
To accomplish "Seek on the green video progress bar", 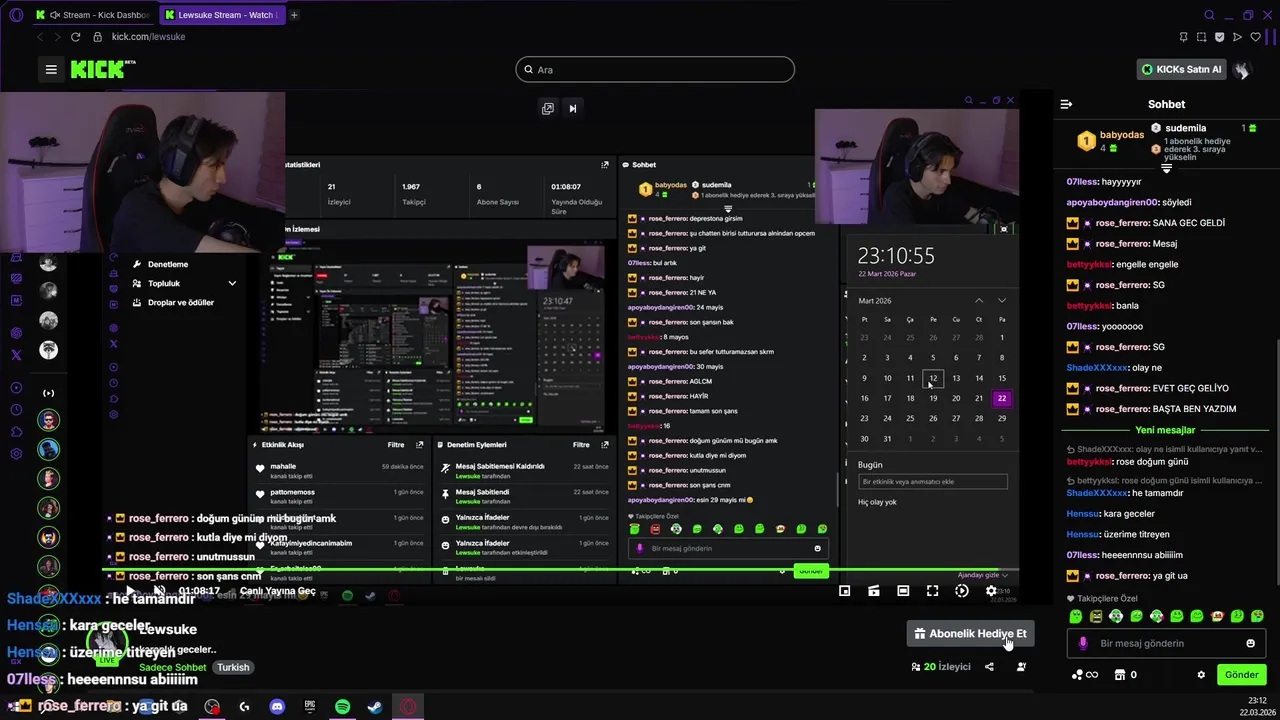I will (x=560, y=570).
